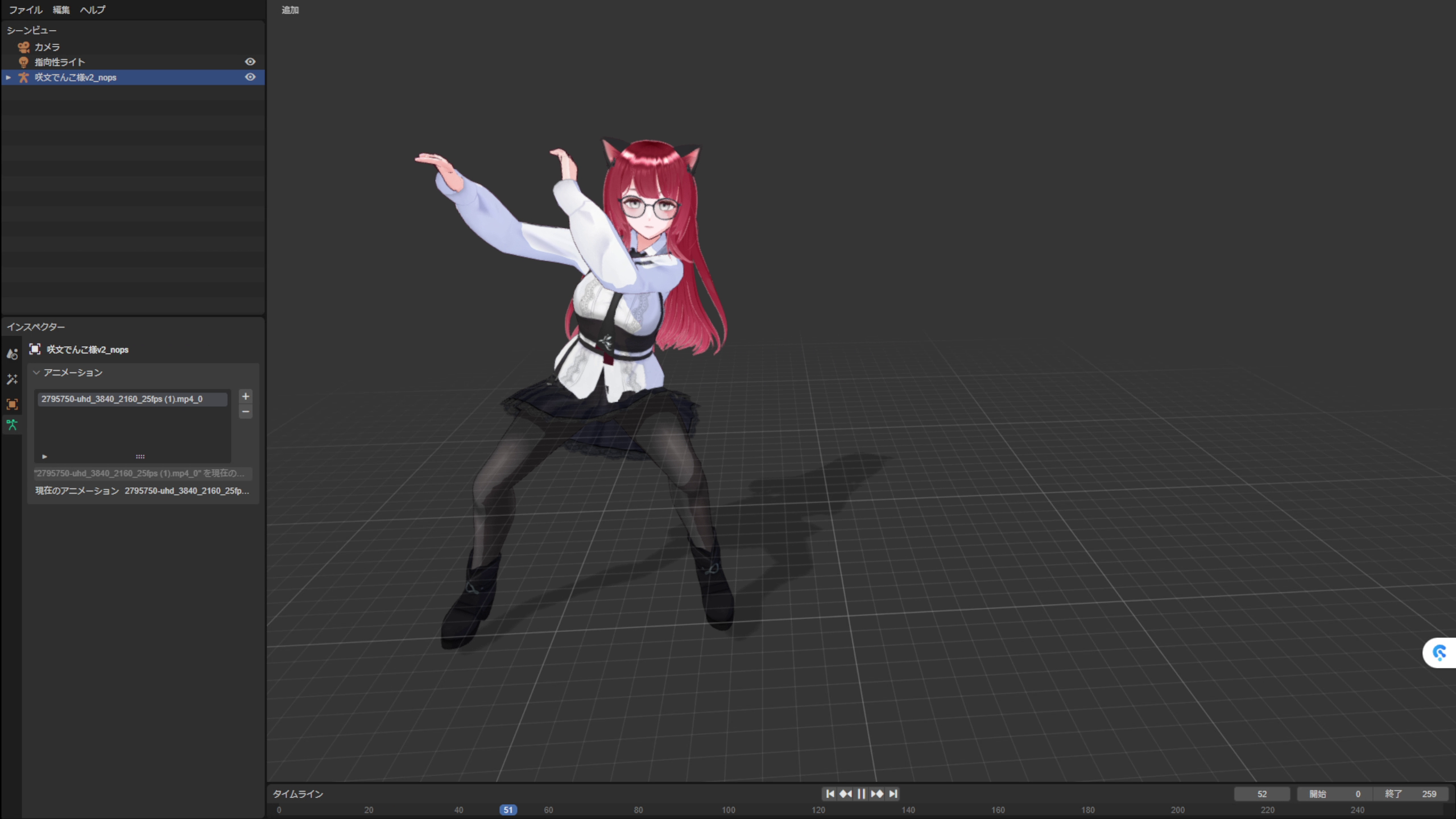Open the 追加 menu in the viewport
The image size is (1456, 819).
point(290,10)
